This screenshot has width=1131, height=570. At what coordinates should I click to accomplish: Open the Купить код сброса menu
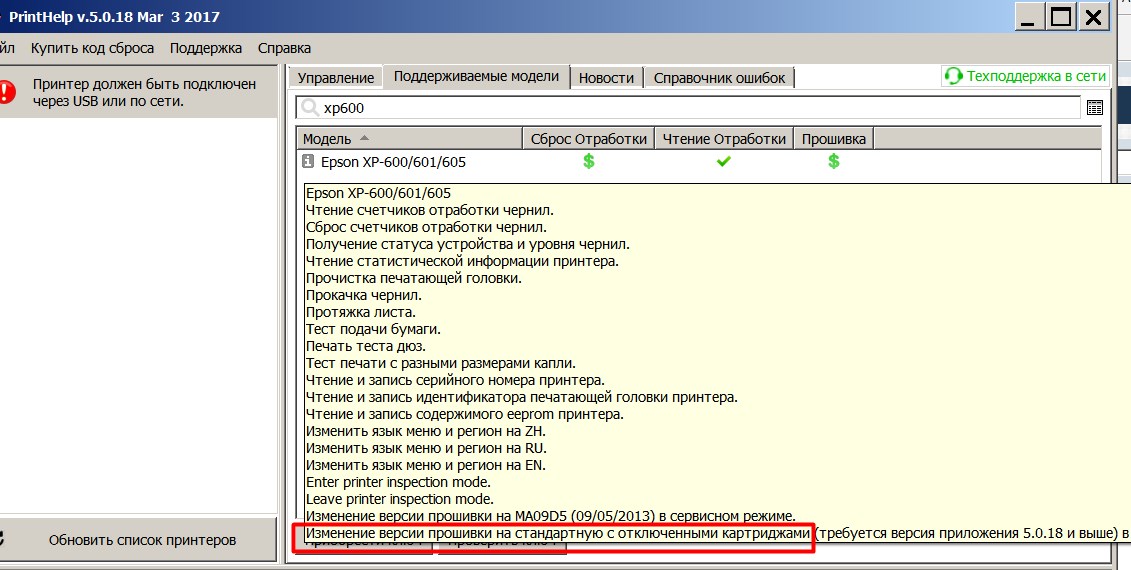coord(92,48)
